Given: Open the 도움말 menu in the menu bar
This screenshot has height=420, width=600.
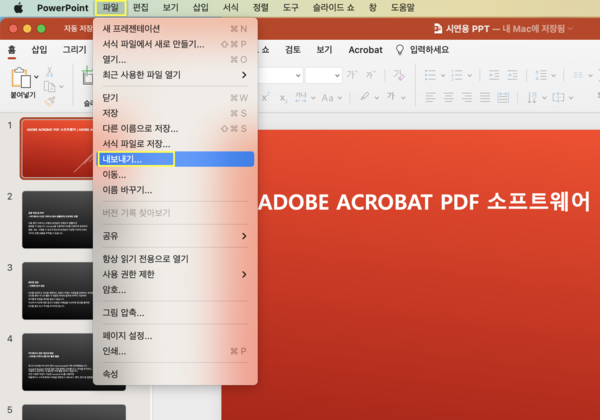Looking at the screenshot, I should click(402, 8).
